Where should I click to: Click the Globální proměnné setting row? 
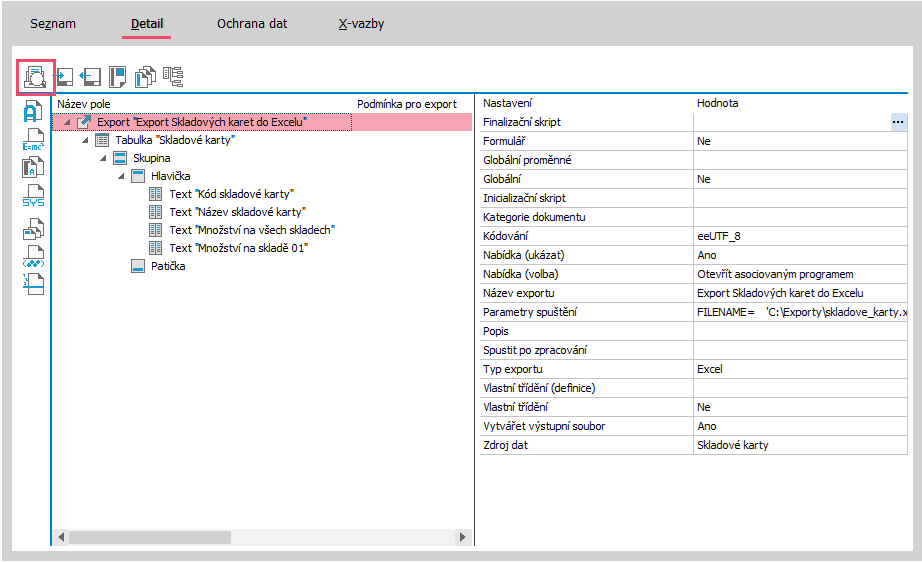(x=693, y=160)
